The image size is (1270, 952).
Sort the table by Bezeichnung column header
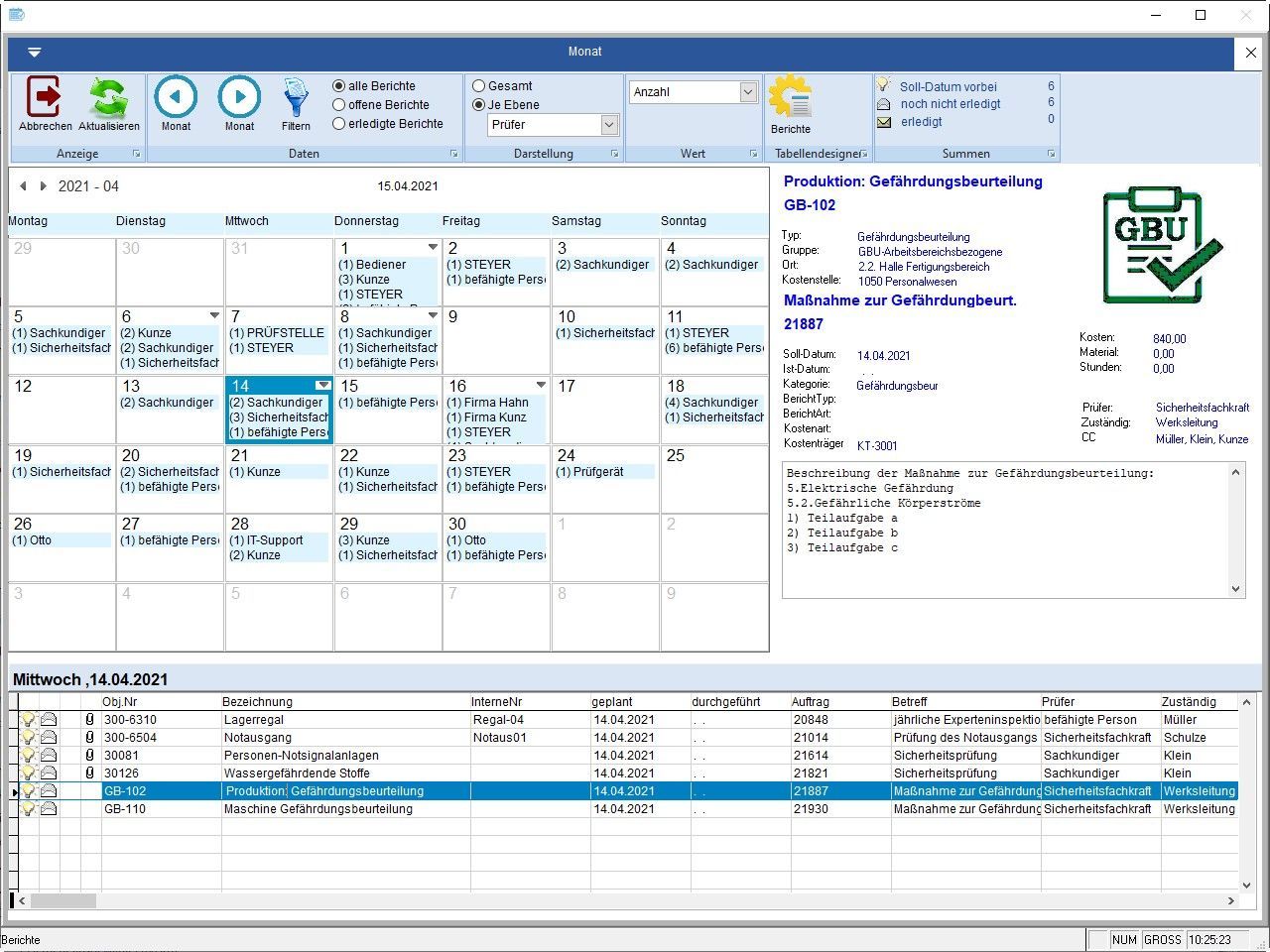tap(258, 702)
